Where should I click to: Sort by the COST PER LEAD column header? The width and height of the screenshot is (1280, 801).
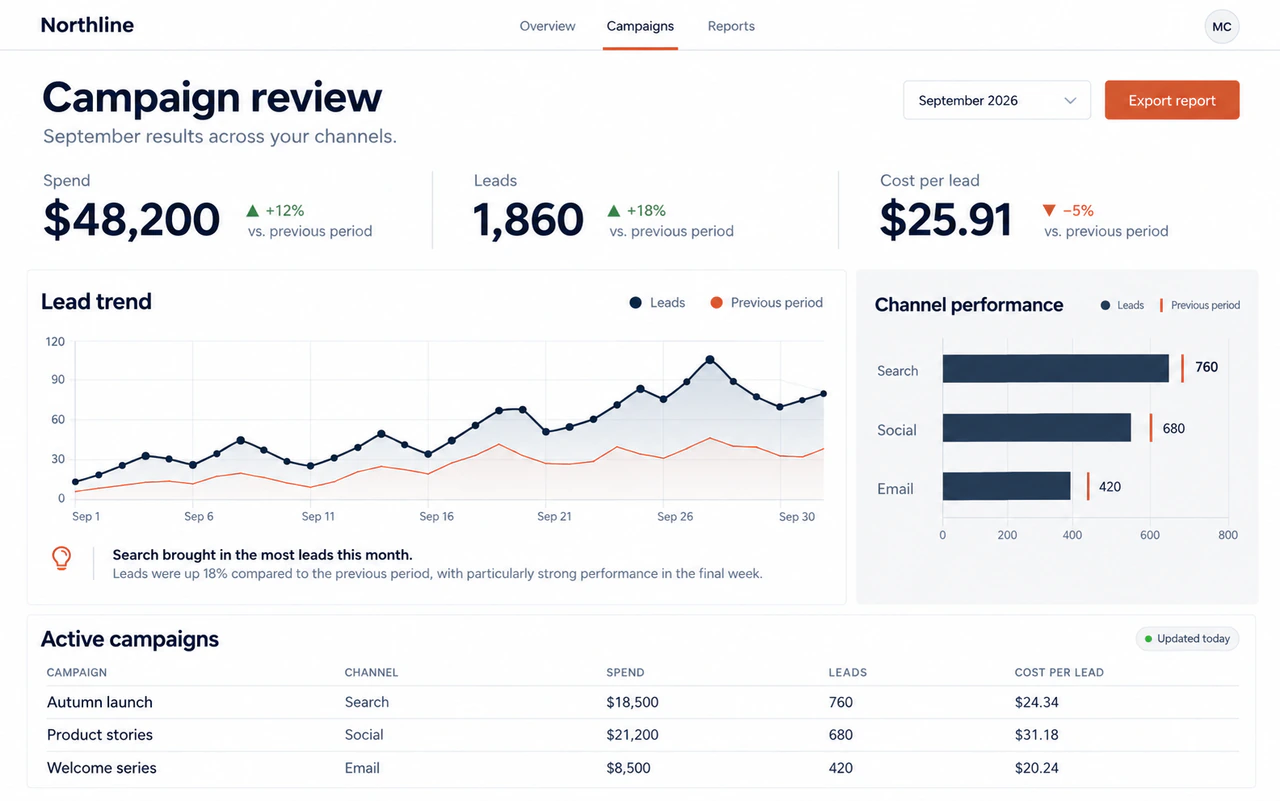[x=1059, y=673]
